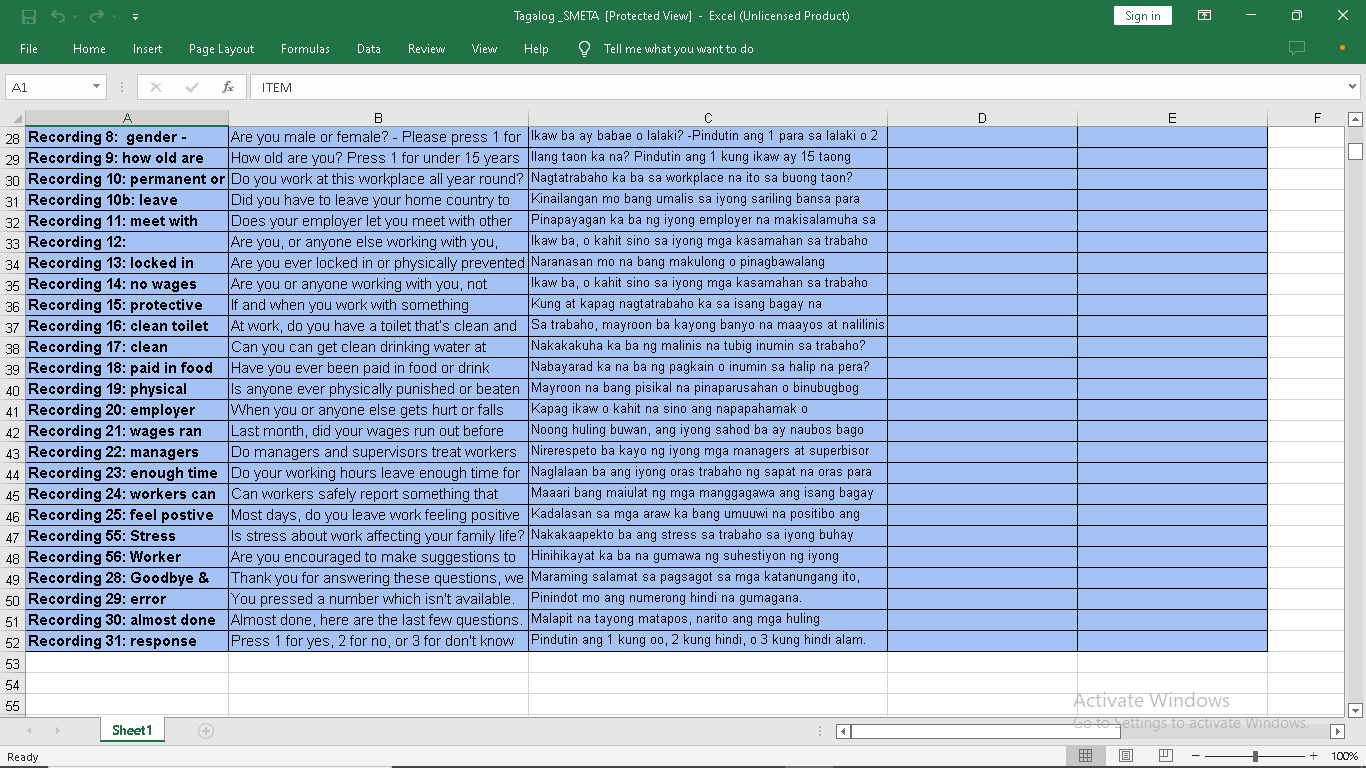
Task: Undo the last action via toolbar icon
Action: [57, 16]
